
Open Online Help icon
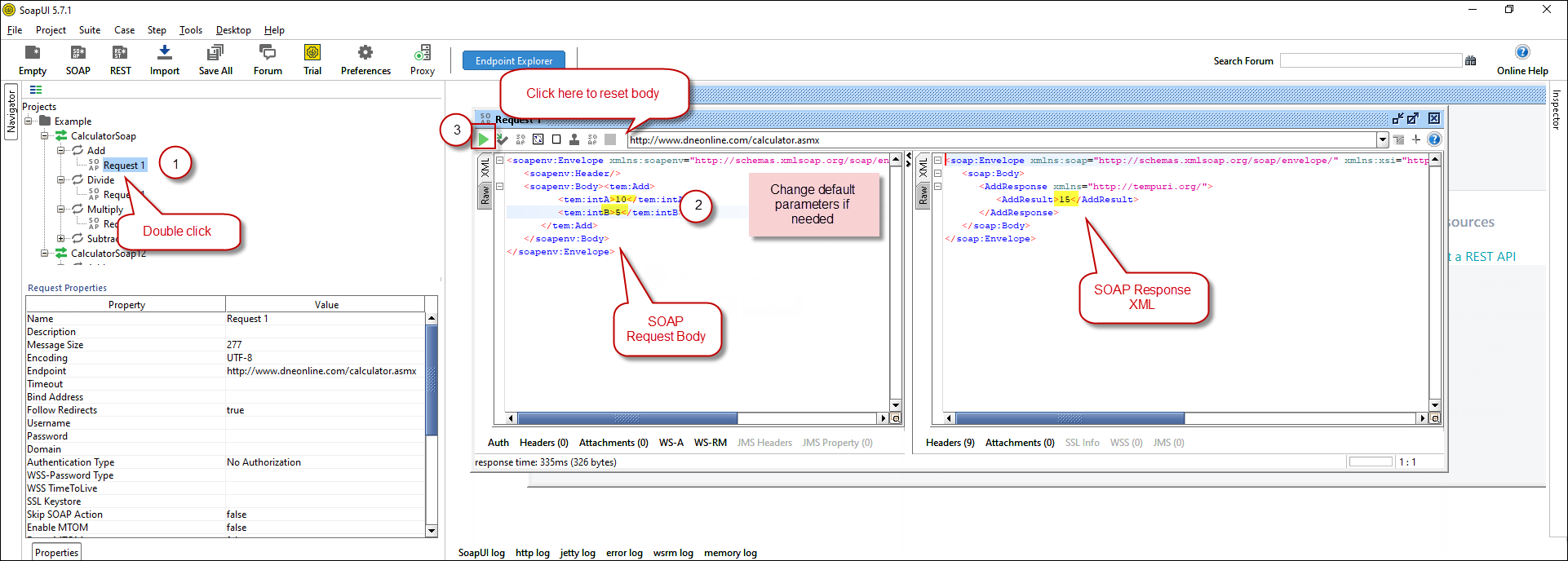point(1522,52)
